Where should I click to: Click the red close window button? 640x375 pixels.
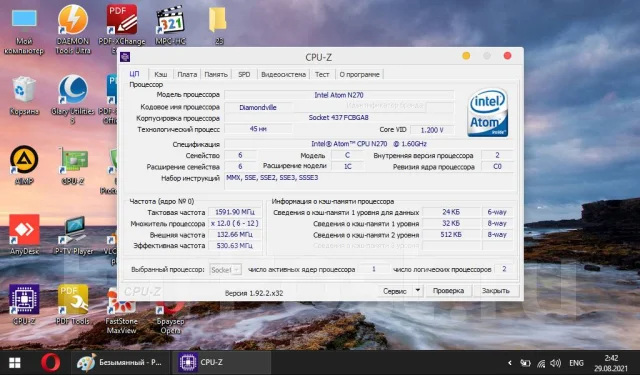click(507, 56)
